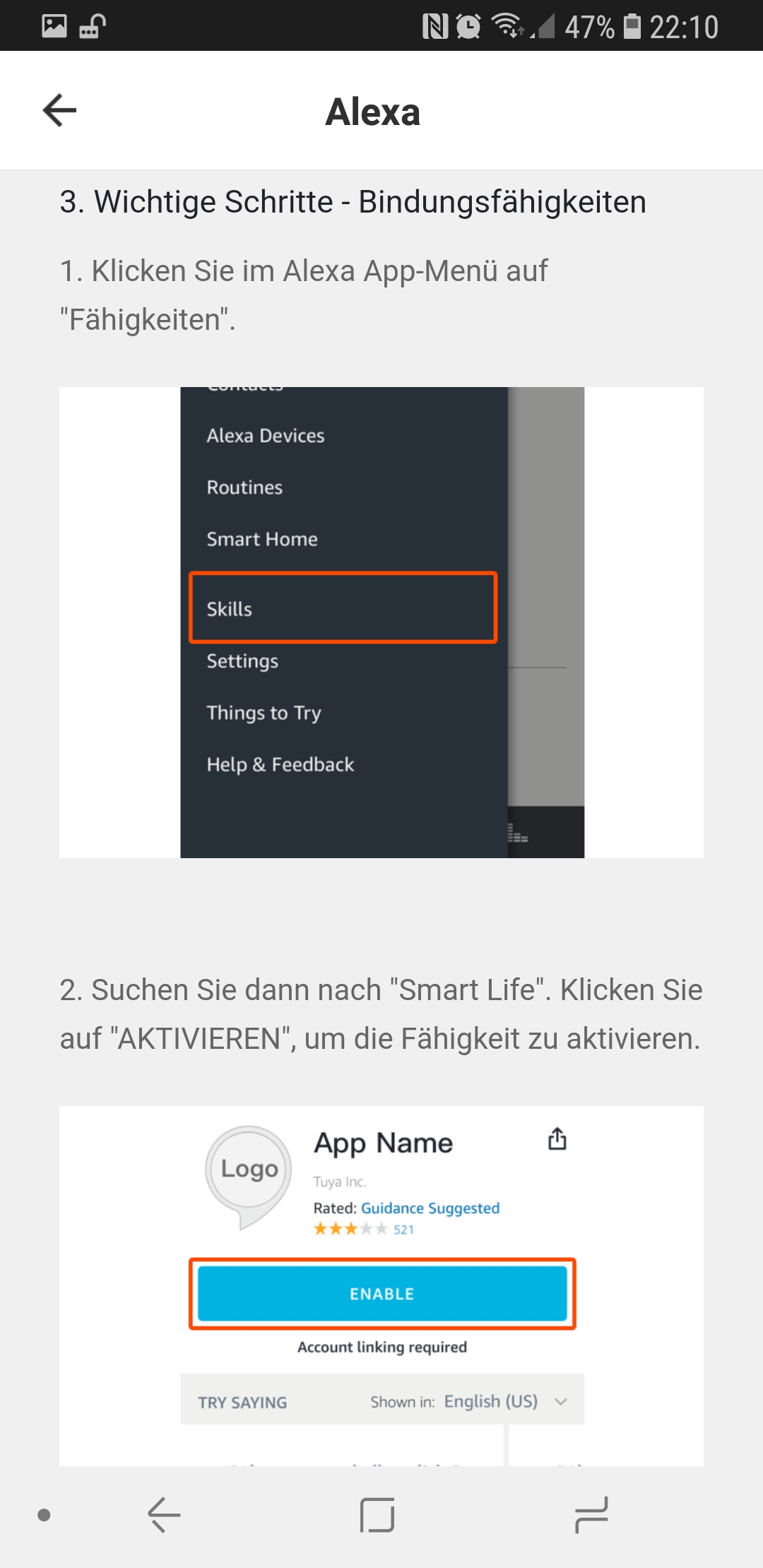Viewport: 763px width, 1568px height.
Task: Tap the small dot at navigation bar left
Action: [44, 1515]
